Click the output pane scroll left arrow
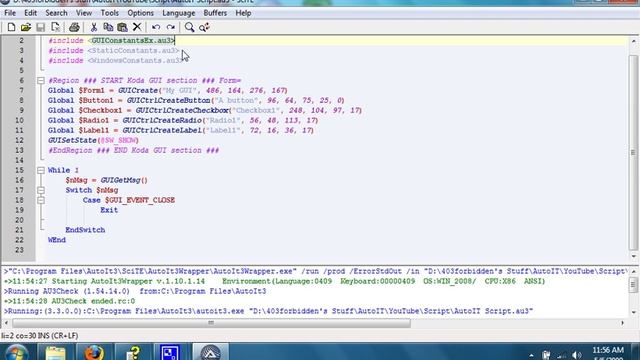This screenshot has width=640, height=360. (6, 323)
